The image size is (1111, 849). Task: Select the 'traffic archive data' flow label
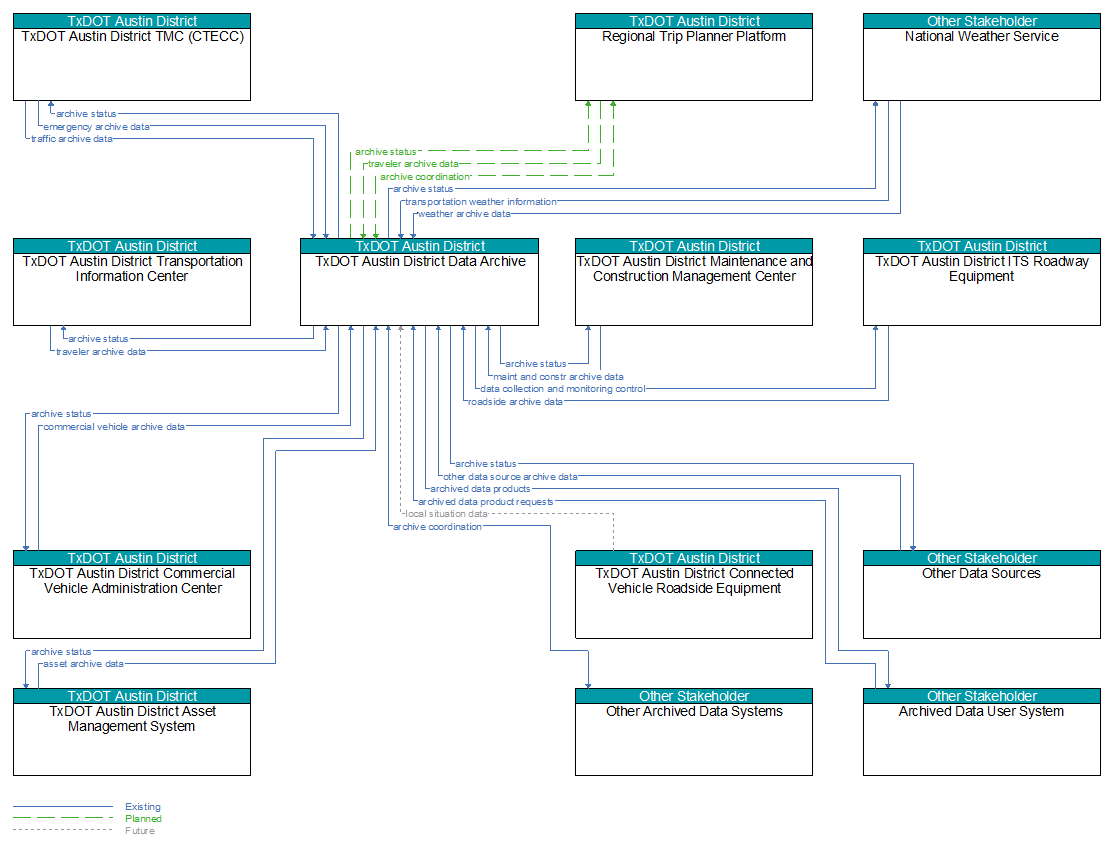[x=72, y=139]
